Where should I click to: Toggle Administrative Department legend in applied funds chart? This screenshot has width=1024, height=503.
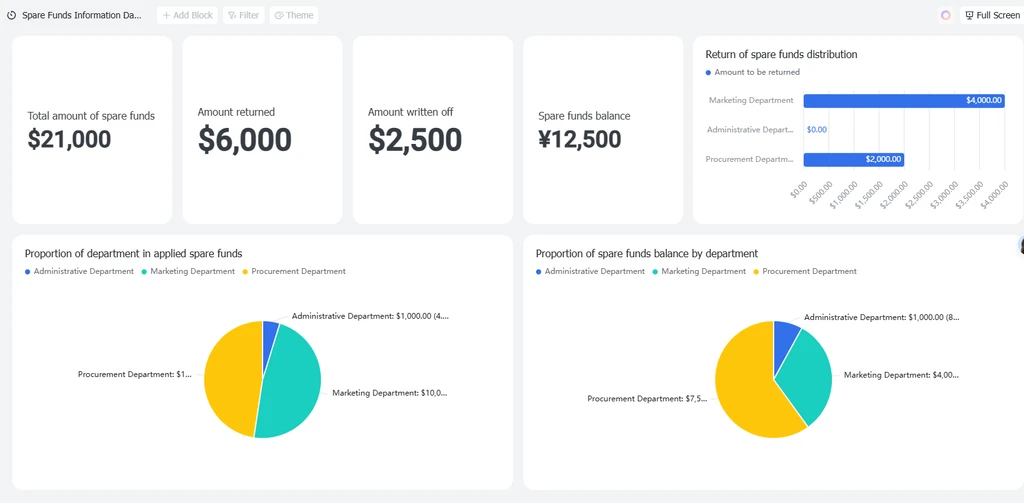[79, 271]
